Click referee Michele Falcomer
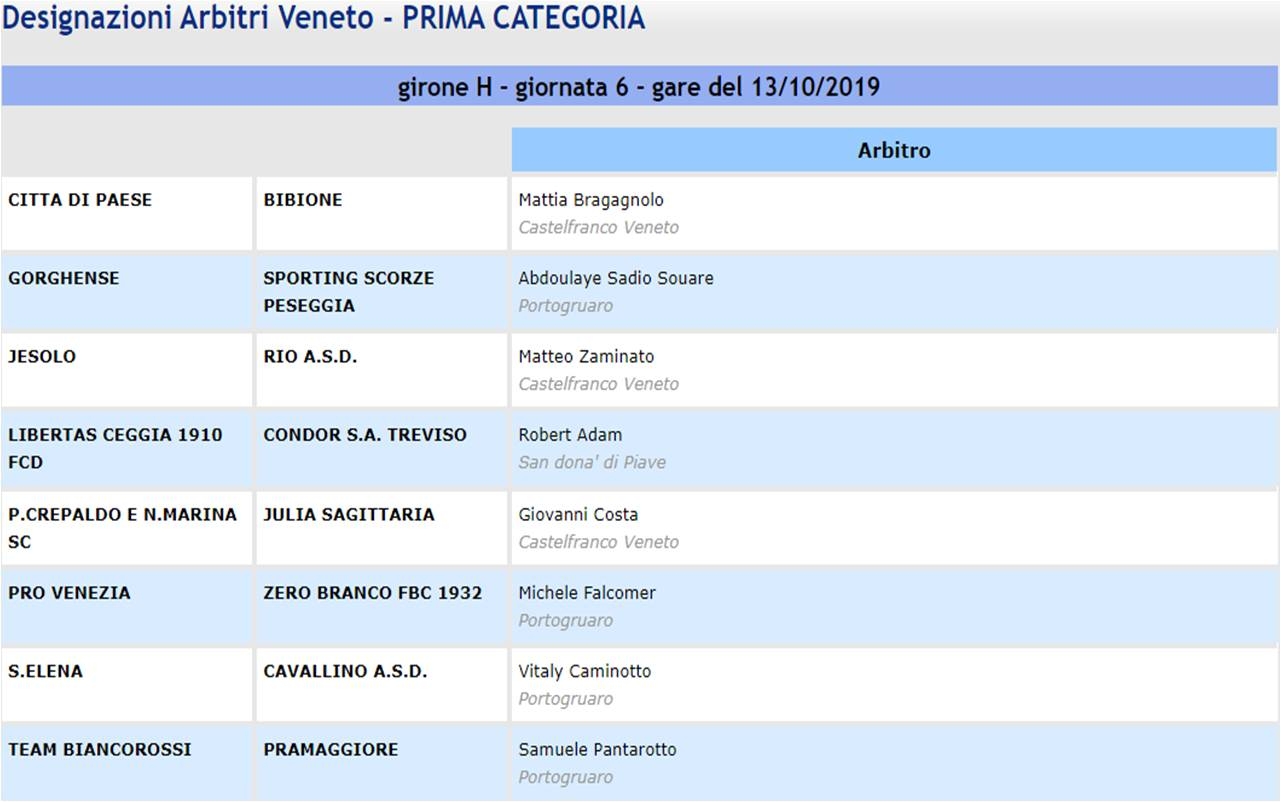This screenshot has width=1281, height=802. tap(587, 593)
